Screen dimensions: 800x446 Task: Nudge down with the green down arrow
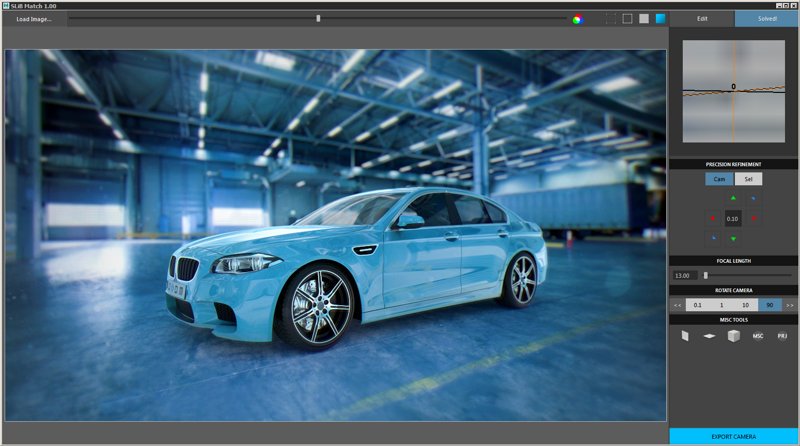point(733,239)
